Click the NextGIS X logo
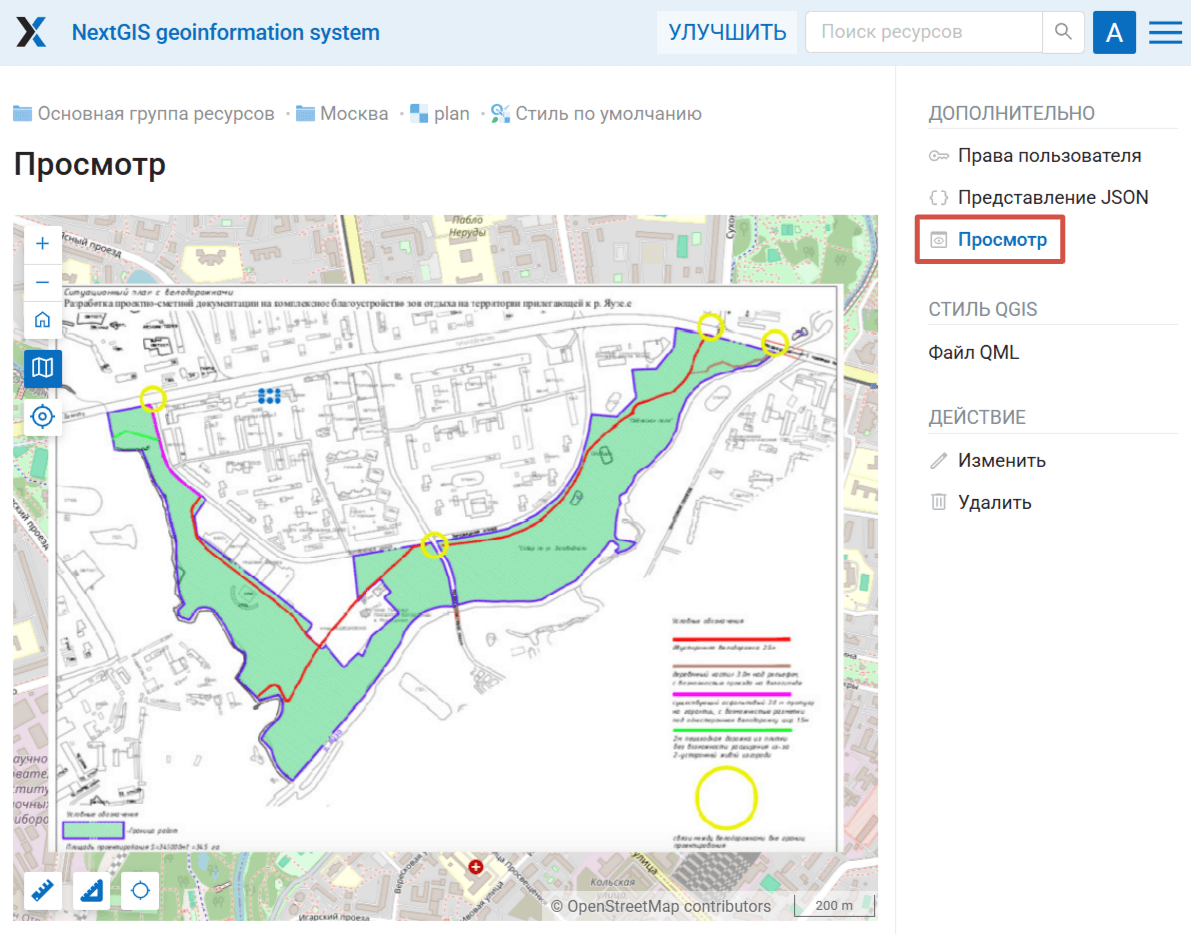 32,33
